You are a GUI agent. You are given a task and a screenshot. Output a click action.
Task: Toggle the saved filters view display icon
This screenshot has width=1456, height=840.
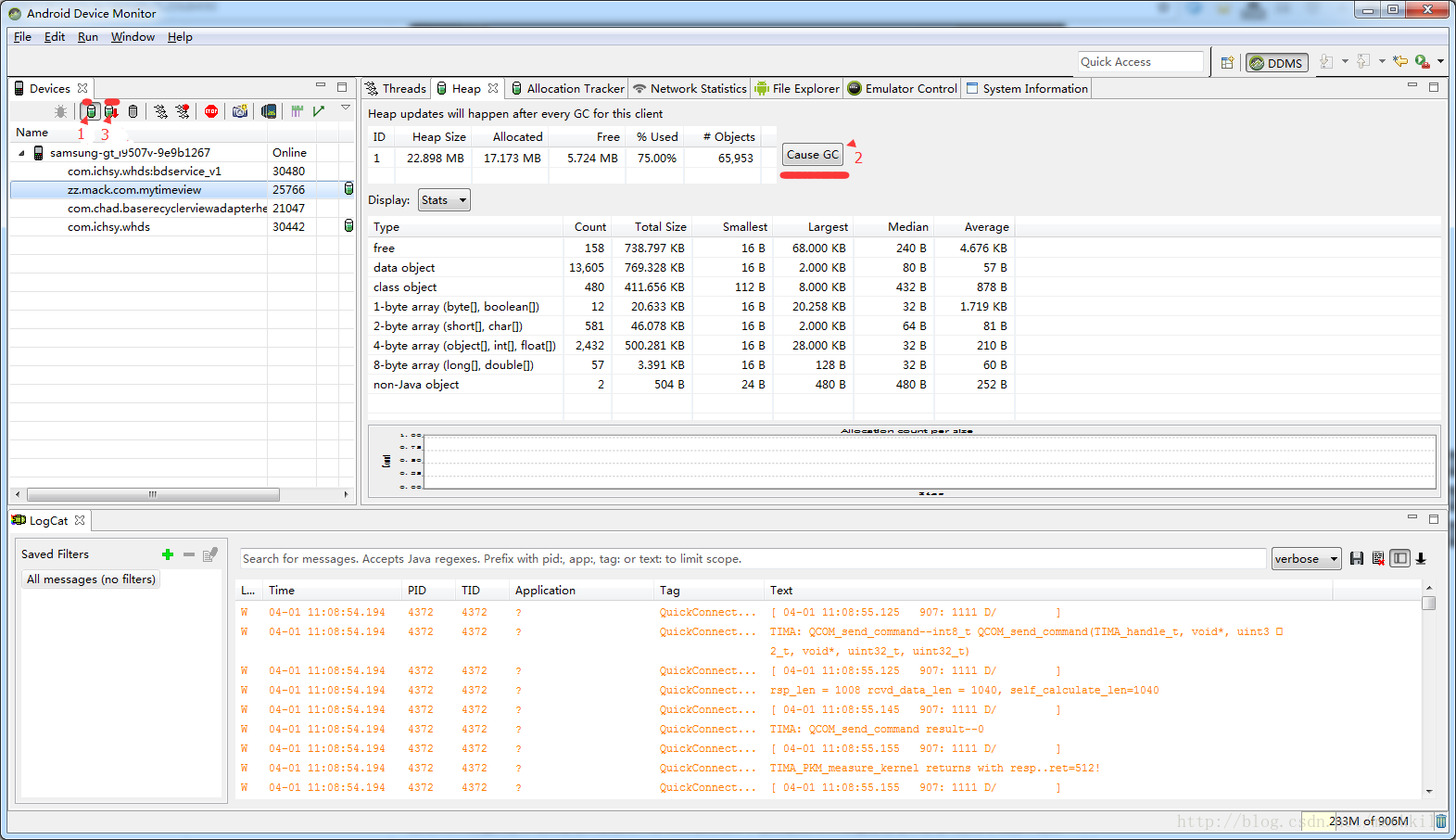click(1399, 558)
